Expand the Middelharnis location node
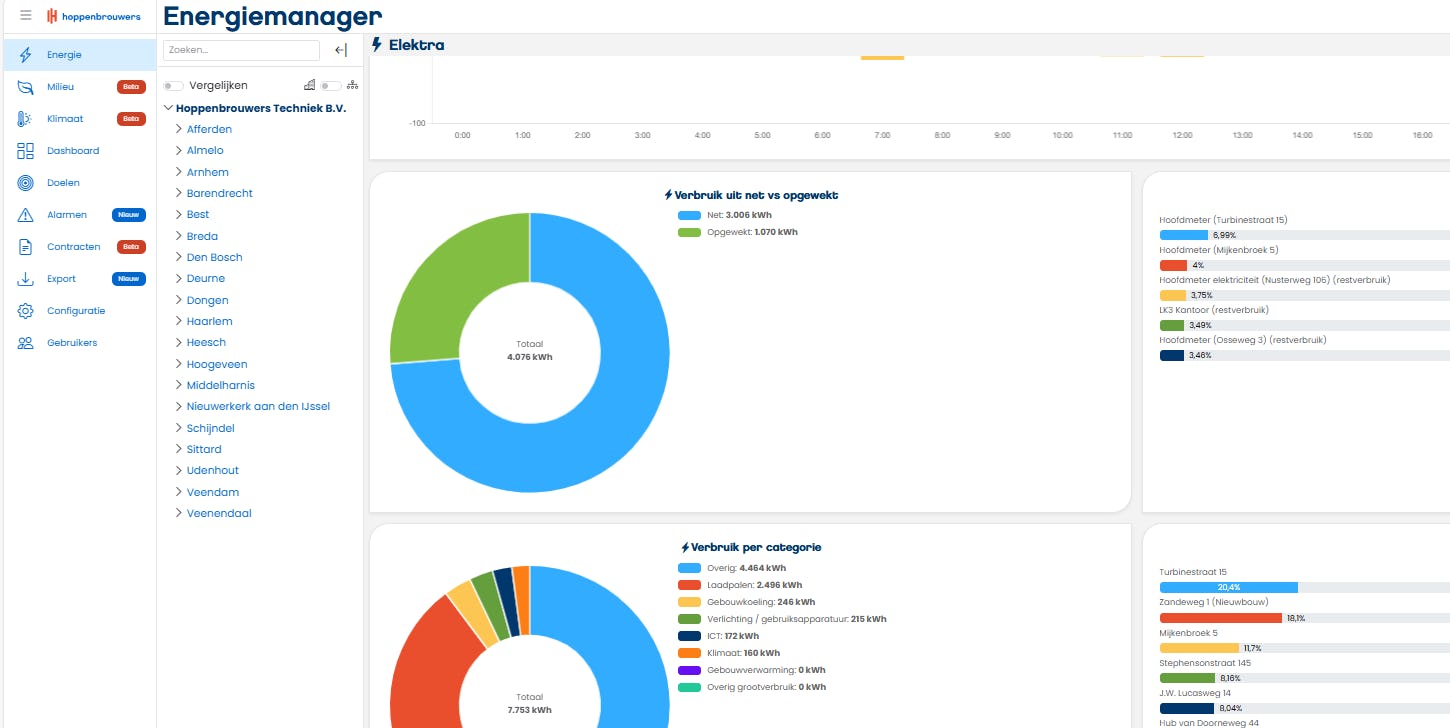This screenshot has width=1450, height=728. (x=179, y=385)
